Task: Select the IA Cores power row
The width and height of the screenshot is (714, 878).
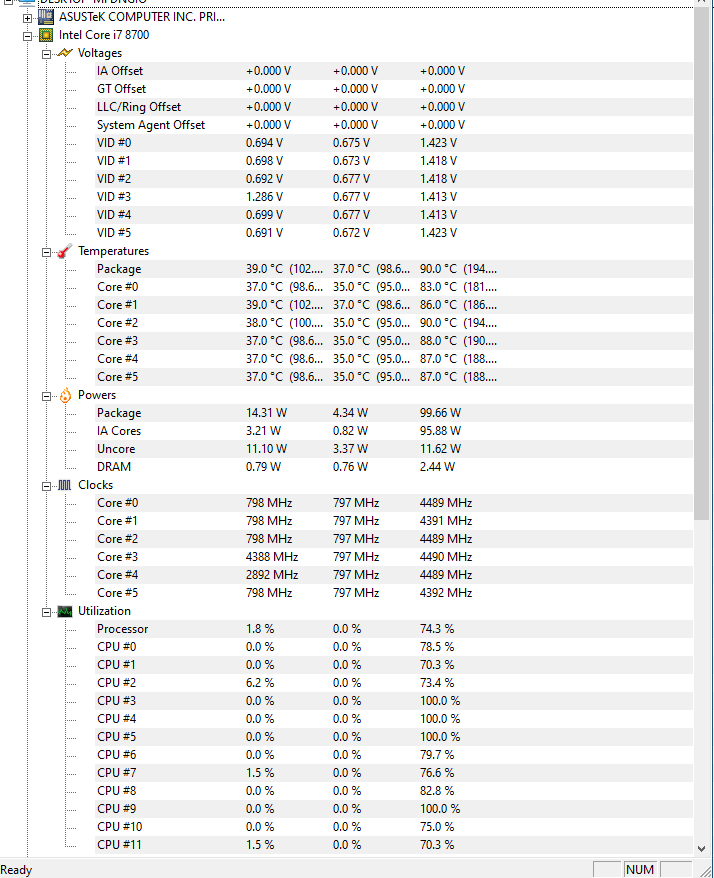Action: (x=394, y=431)
